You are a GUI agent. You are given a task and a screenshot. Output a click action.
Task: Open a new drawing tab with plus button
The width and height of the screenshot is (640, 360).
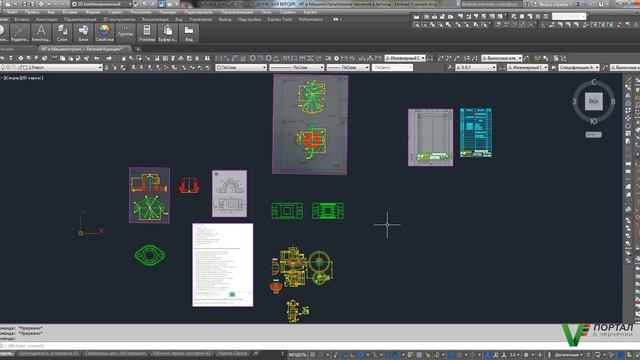[138, 49]
